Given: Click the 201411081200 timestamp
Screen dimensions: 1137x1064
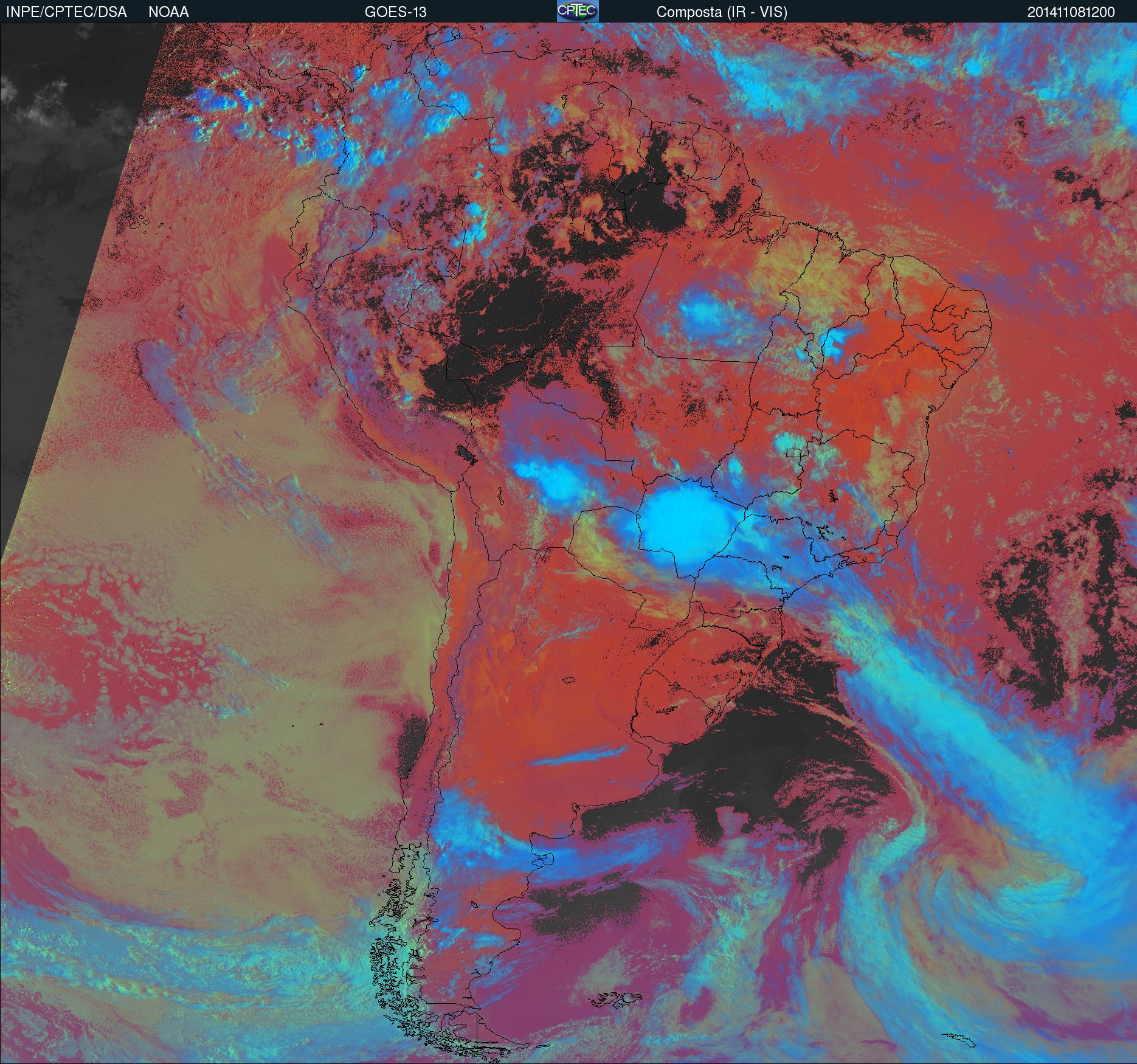Looking at the screenshot, I should 1071,12.
